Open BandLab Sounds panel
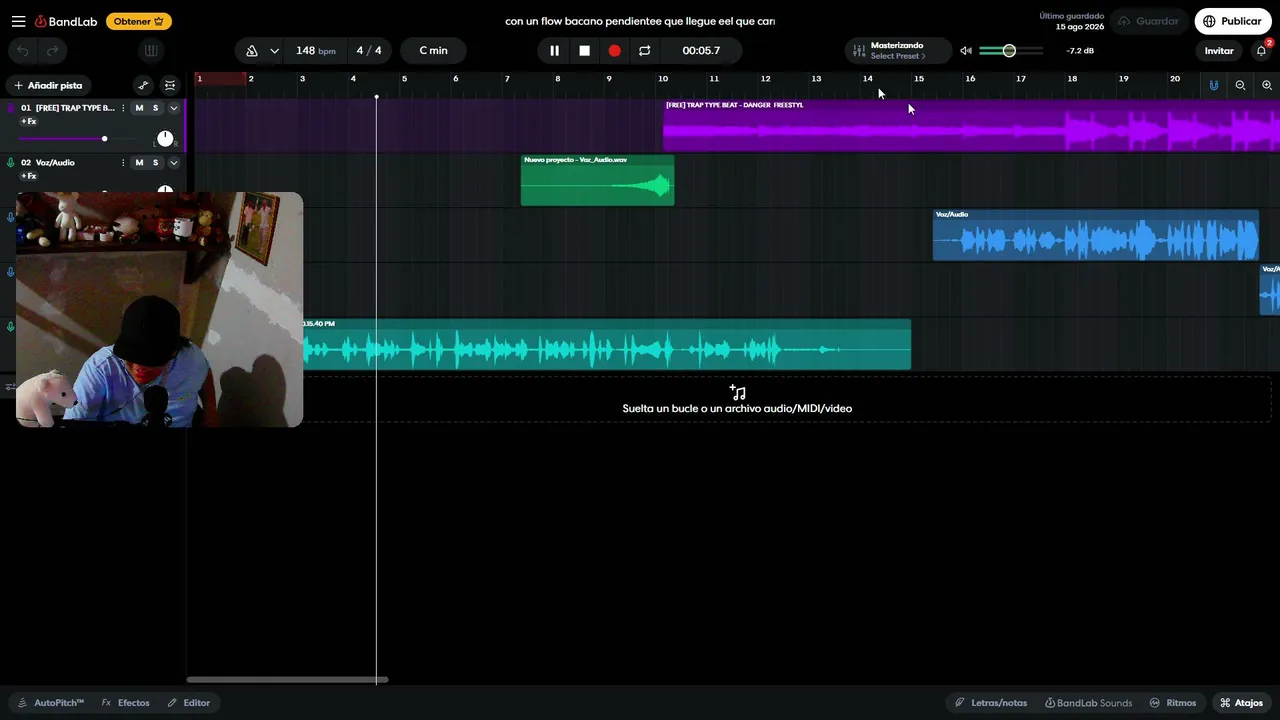Image resolution: width=1280 pixels, height=720 pixels. tap(1089, 703)
